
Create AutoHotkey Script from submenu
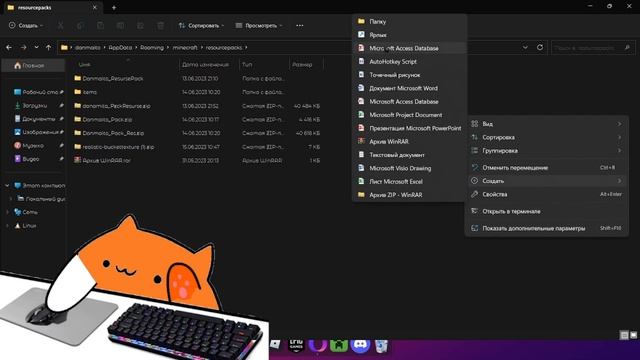point(409,62)
